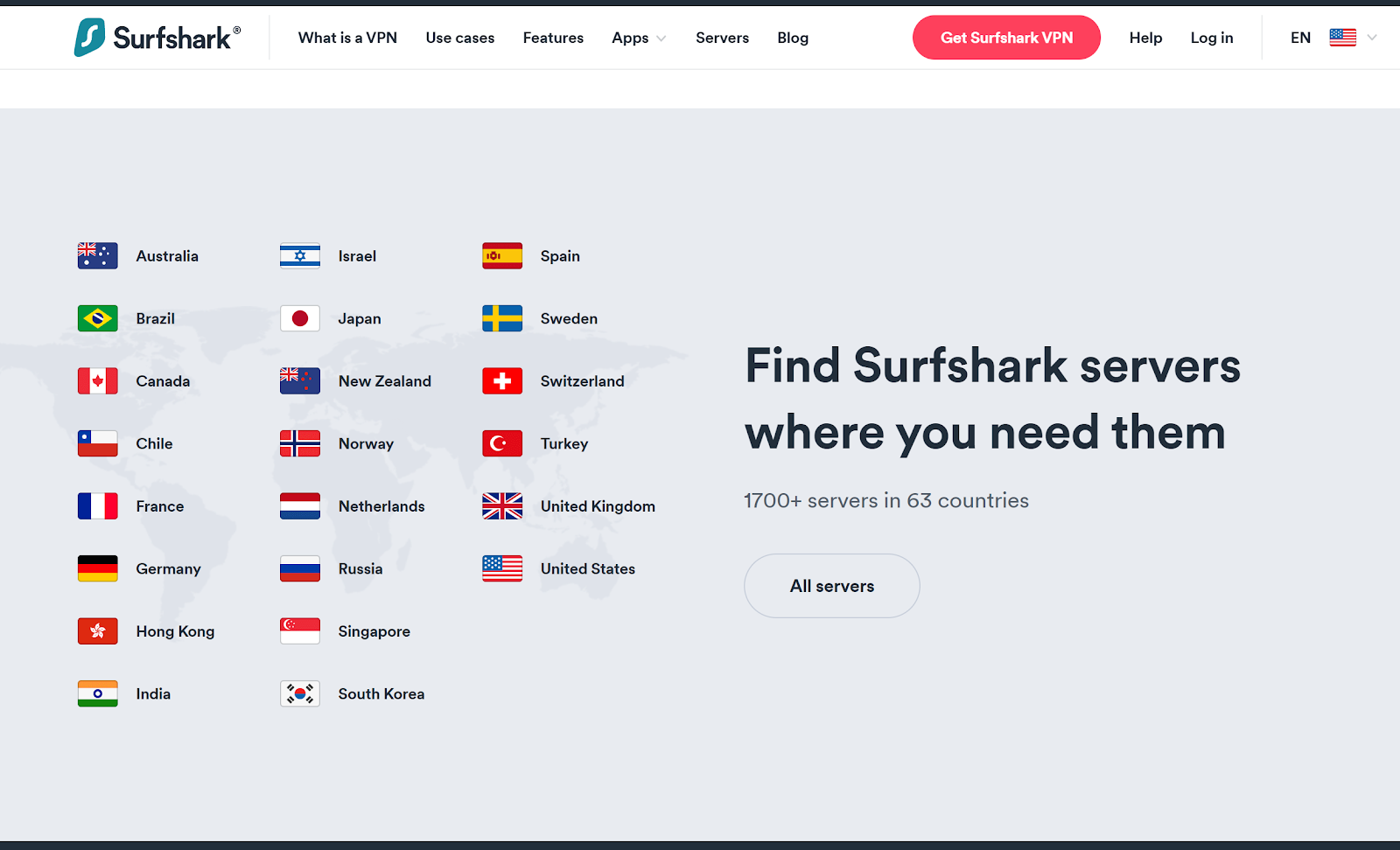
Task: Select the India server link
Action: coord(153,693)
